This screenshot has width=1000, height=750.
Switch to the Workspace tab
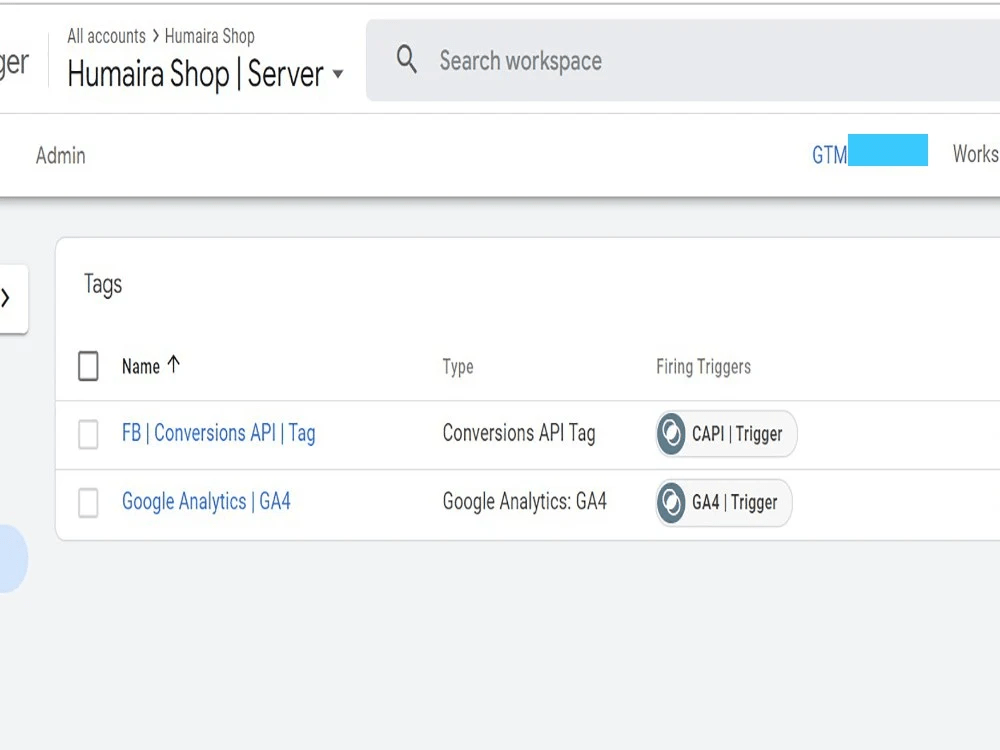[978, 155]
